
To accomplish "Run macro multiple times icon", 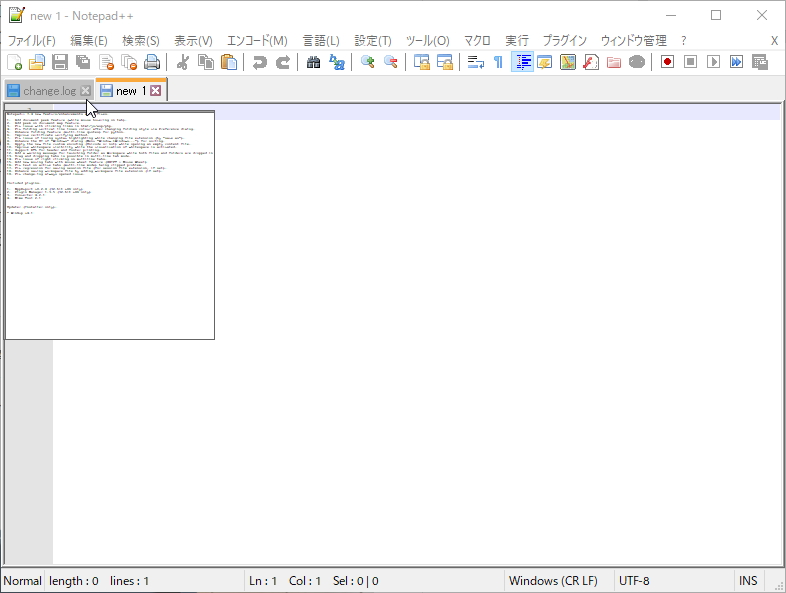I will click(736, 62).
